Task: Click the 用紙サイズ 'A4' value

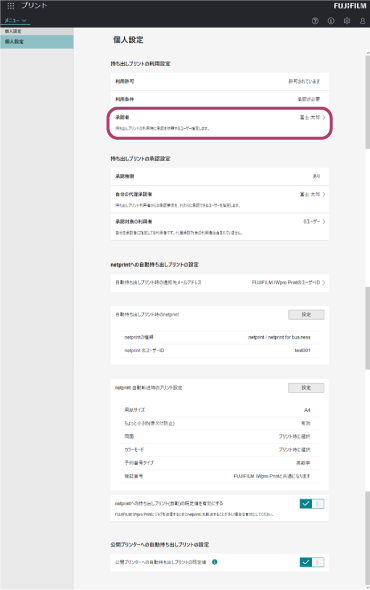Action: 307,410
